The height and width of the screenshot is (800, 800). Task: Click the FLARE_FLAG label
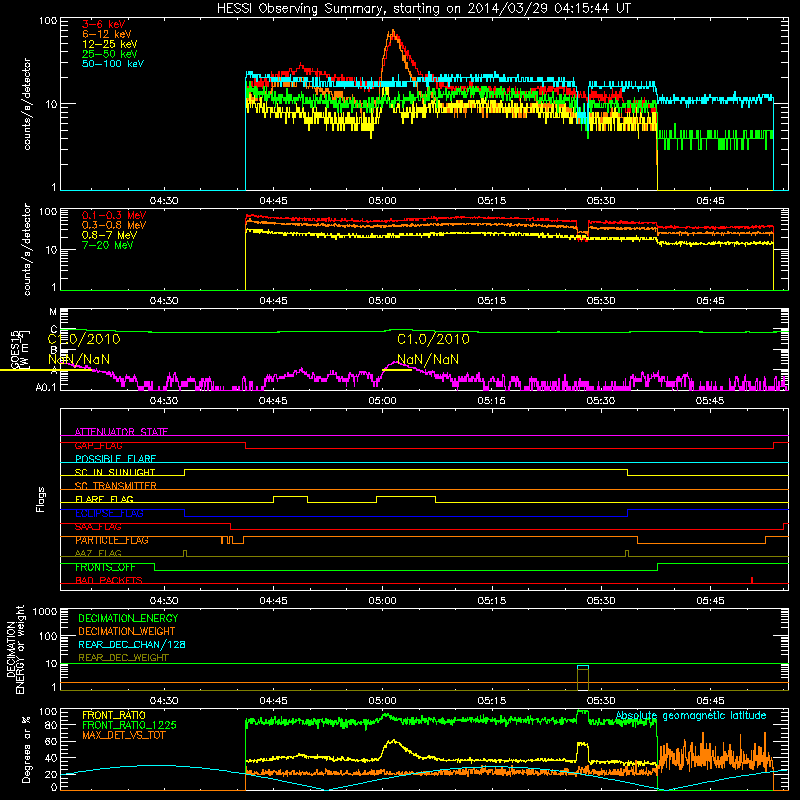104,499
